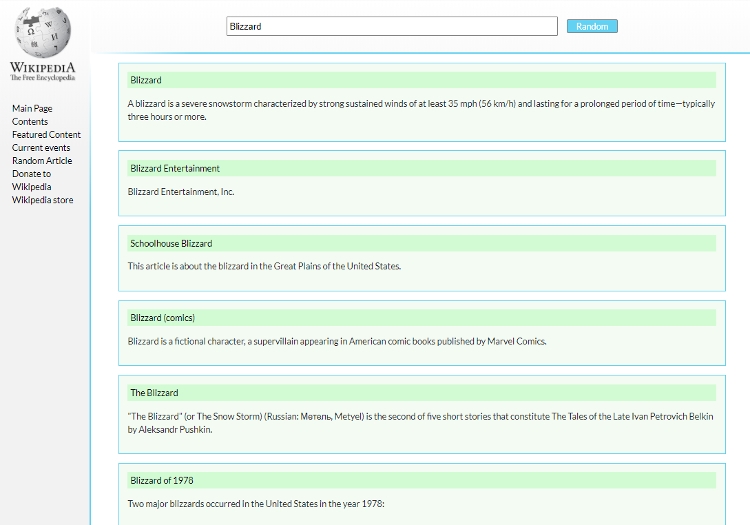Open the Blizzard result title
Viewport: 750px width, 525px height.
[x=146, y=80]
